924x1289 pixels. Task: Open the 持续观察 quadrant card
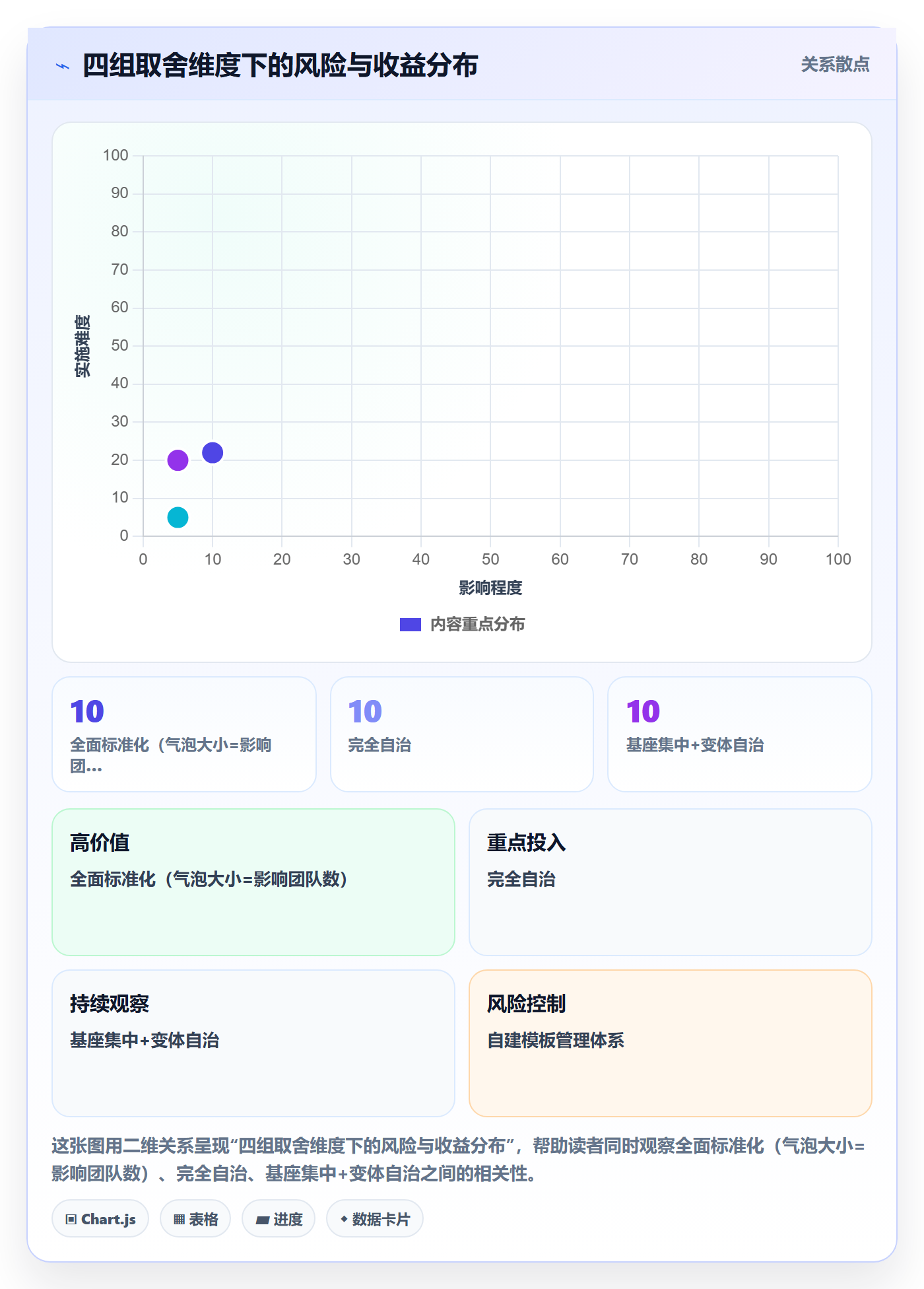pos(253,1043)
